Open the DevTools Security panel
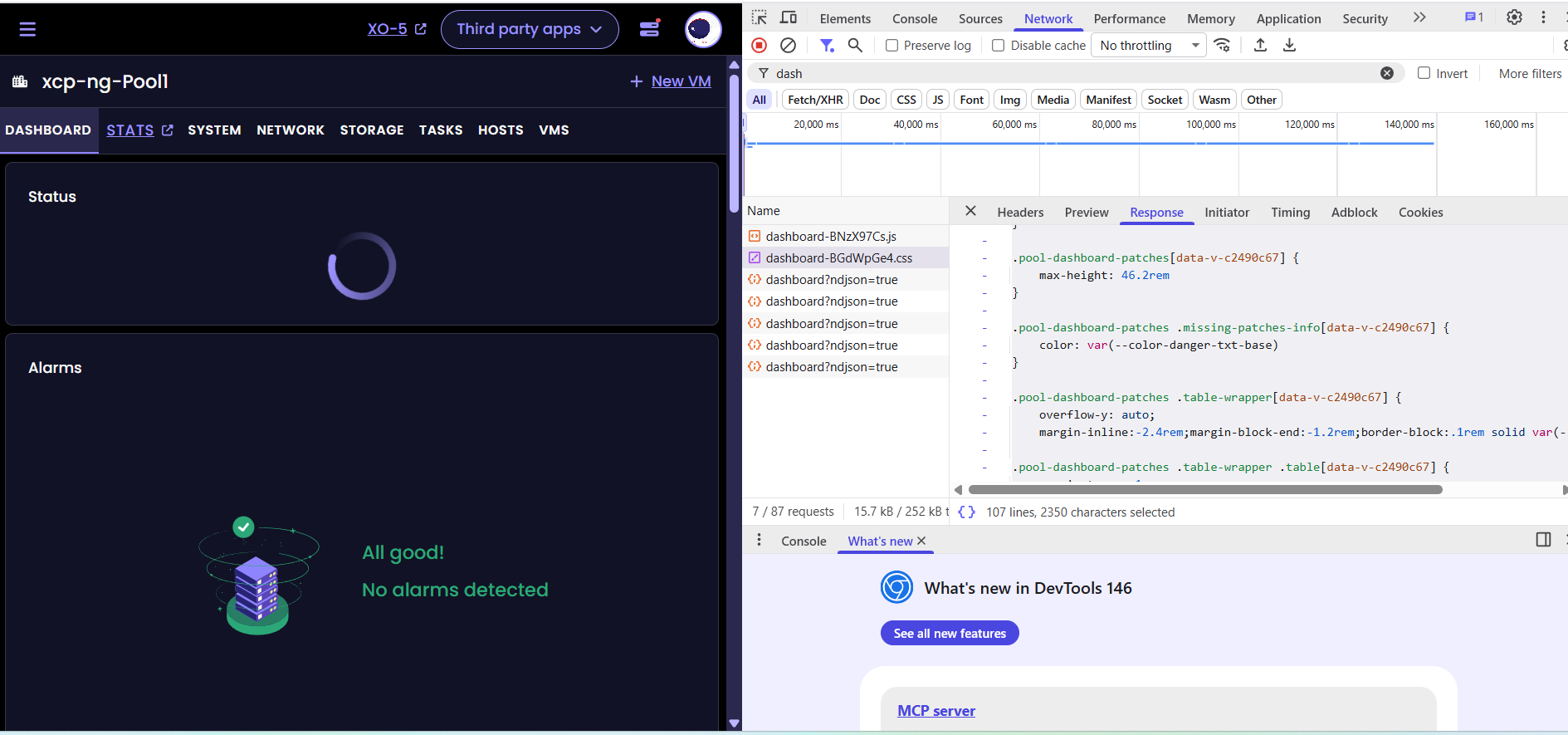The image size is (1568, 735). [x=1365, y=18]
